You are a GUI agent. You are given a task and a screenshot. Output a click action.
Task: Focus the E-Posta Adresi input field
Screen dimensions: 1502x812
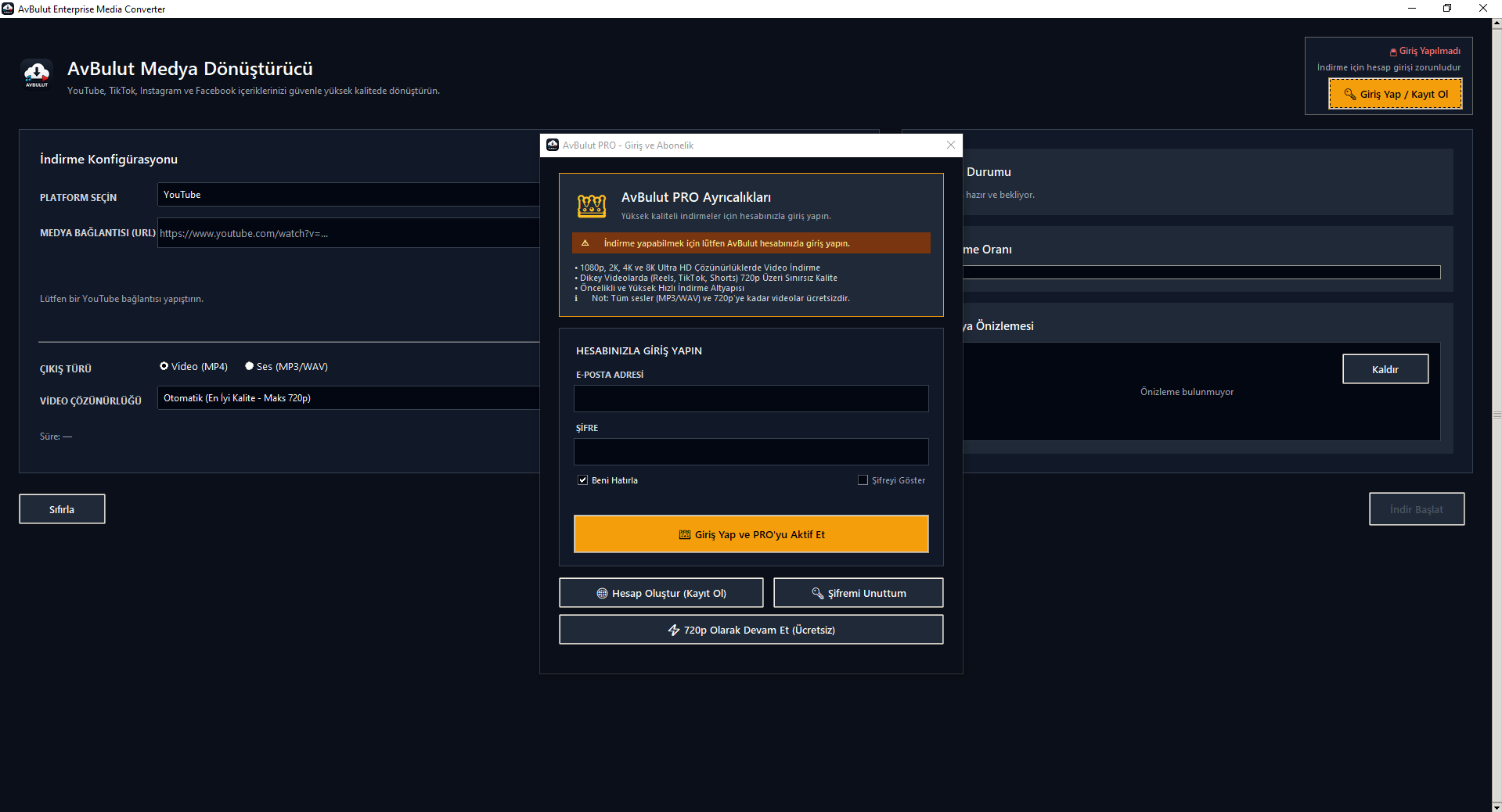(751, 399)
